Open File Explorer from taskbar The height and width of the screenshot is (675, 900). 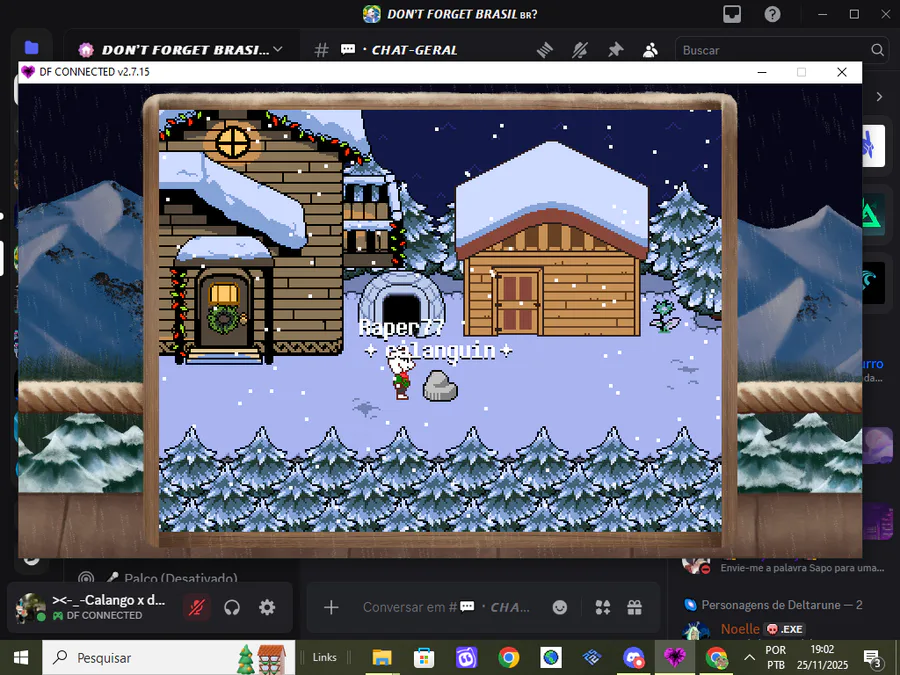point(382,657)
